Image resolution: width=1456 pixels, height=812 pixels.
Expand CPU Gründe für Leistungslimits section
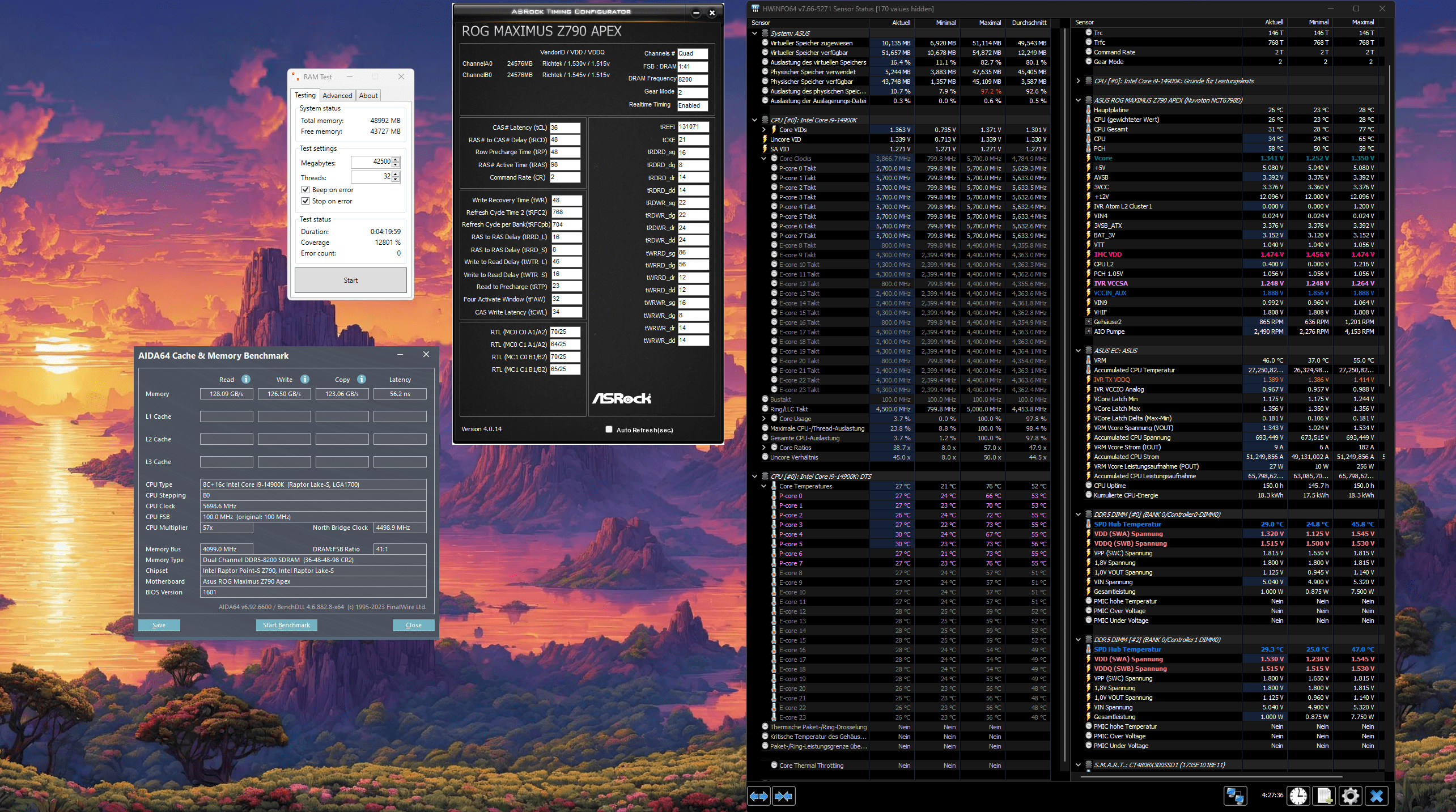(x=1078, y=81)
